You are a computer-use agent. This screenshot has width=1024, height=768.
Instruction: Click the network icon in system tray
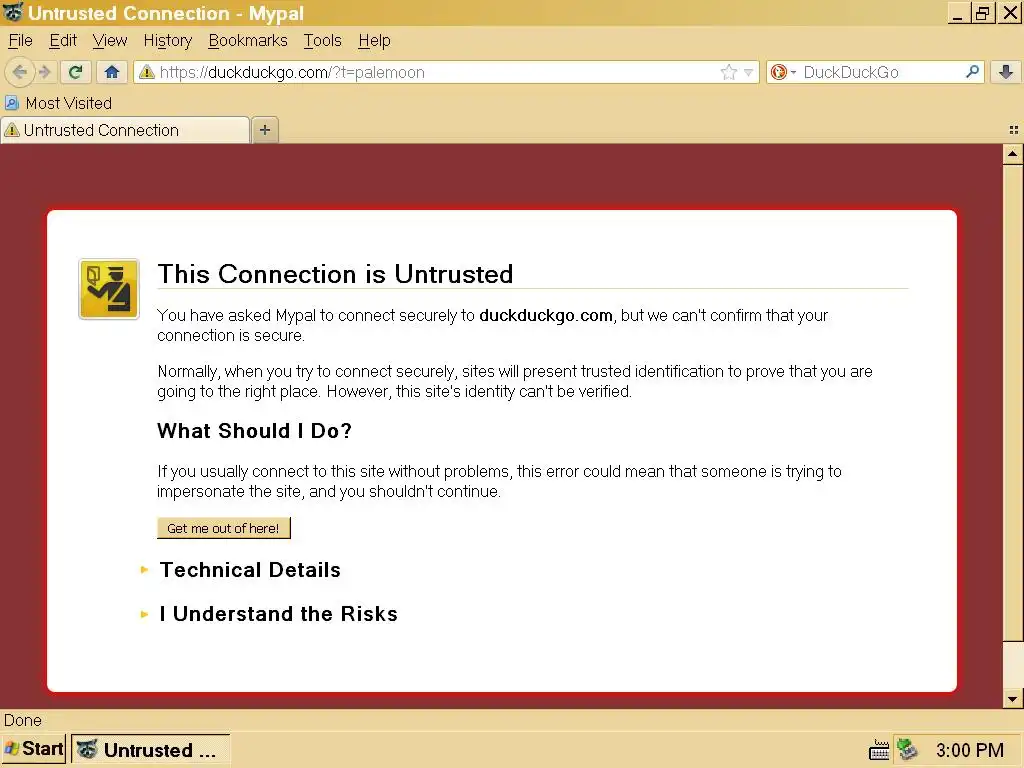[907, 749]
